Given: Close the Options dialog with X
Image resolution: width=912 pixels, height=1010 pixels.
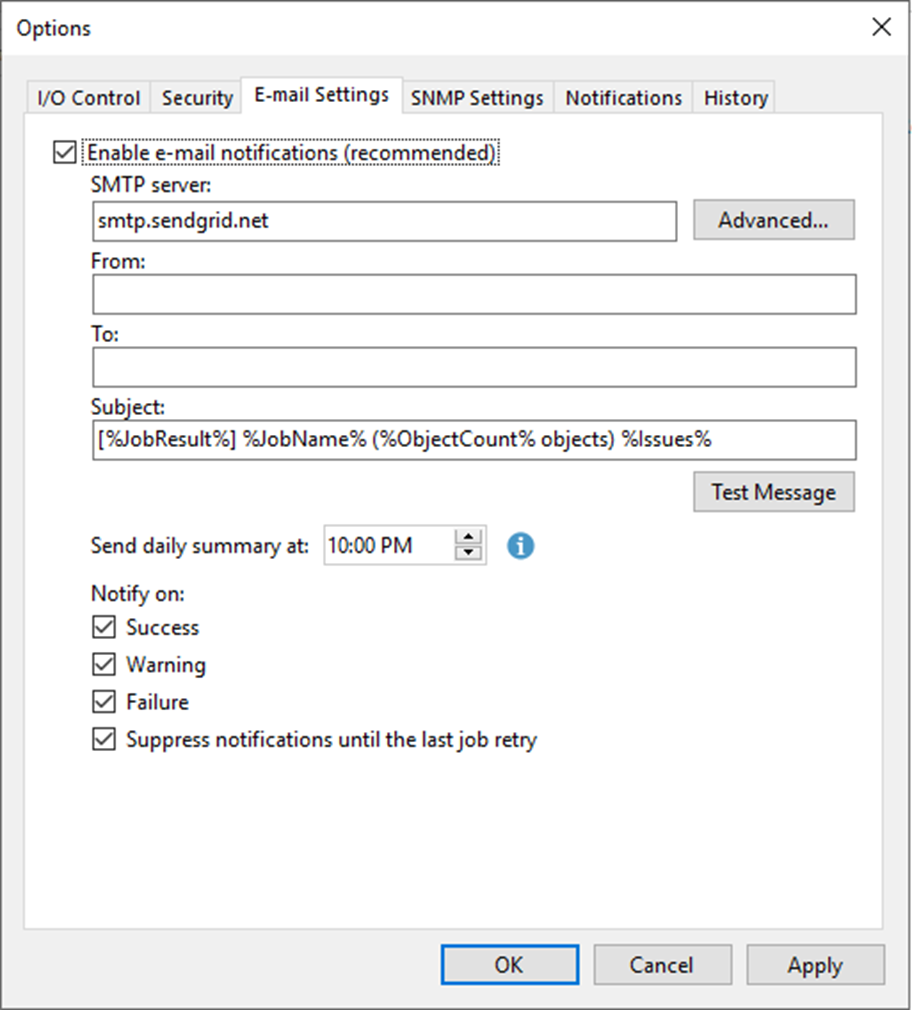Looking at the screenshot, I should click(881, 27).
